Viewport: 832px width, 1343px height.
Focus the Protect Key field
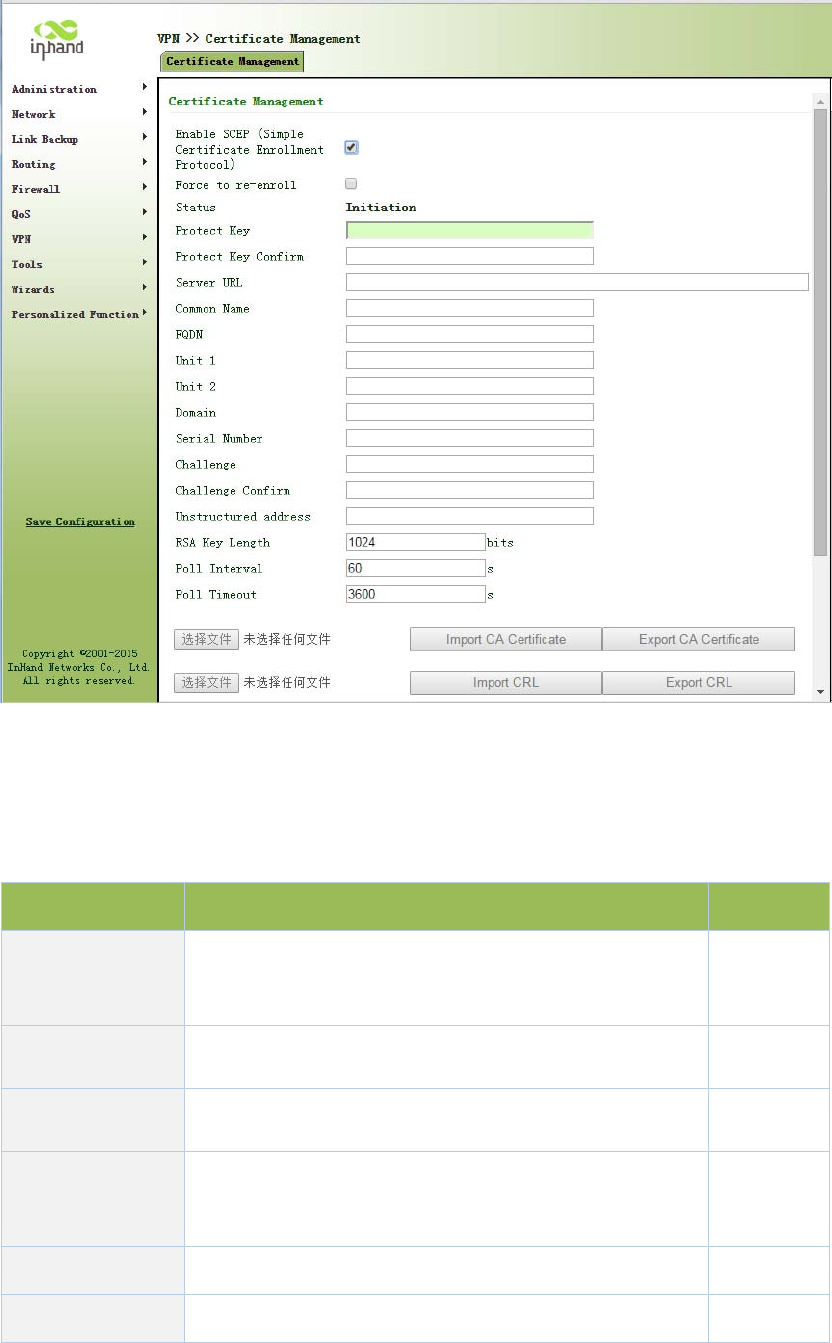pyautogui.click(x=470, y=230)
